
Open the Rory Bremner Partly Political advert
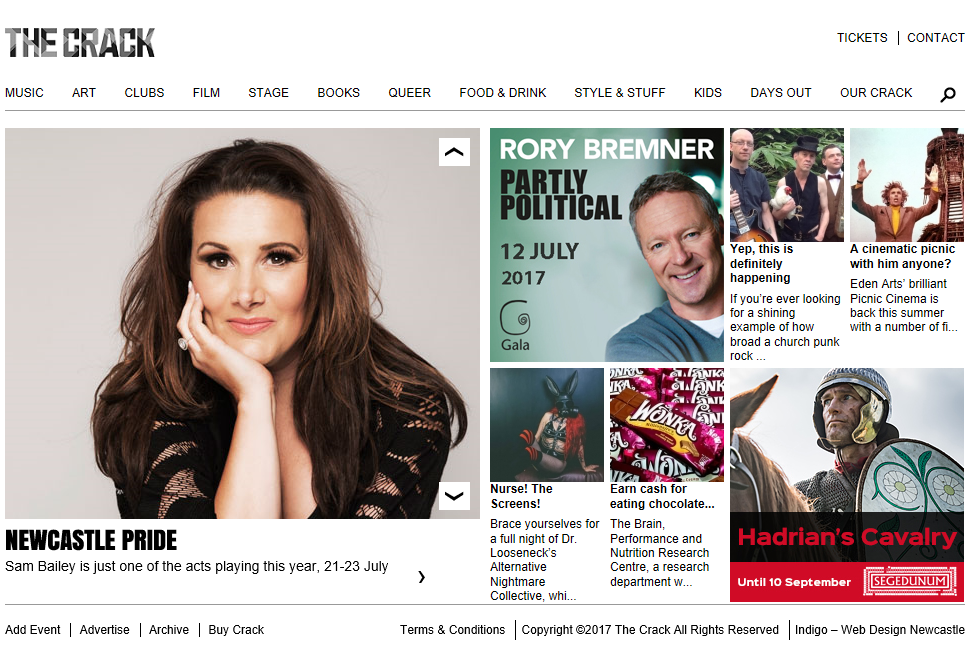tap(607, 245)
